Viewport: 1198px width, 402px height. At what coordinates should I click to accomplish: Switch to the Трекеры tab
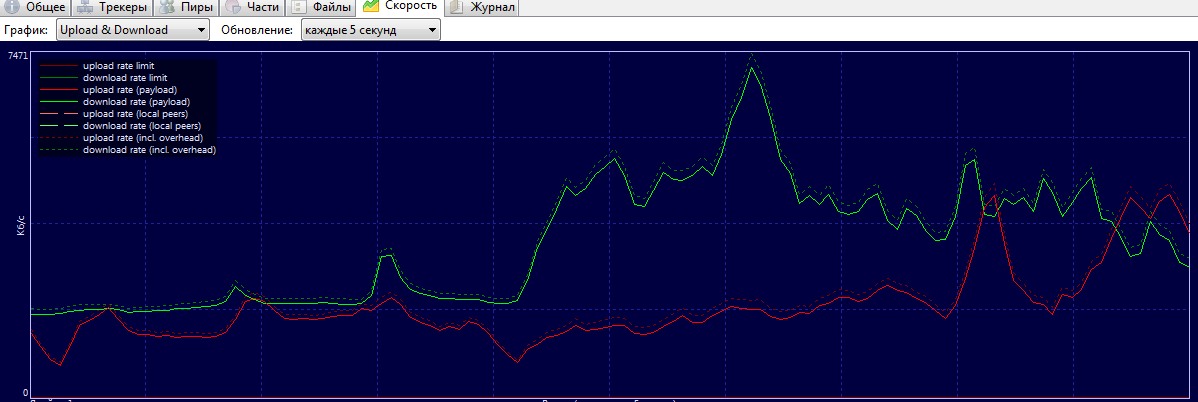click(112, 8)
